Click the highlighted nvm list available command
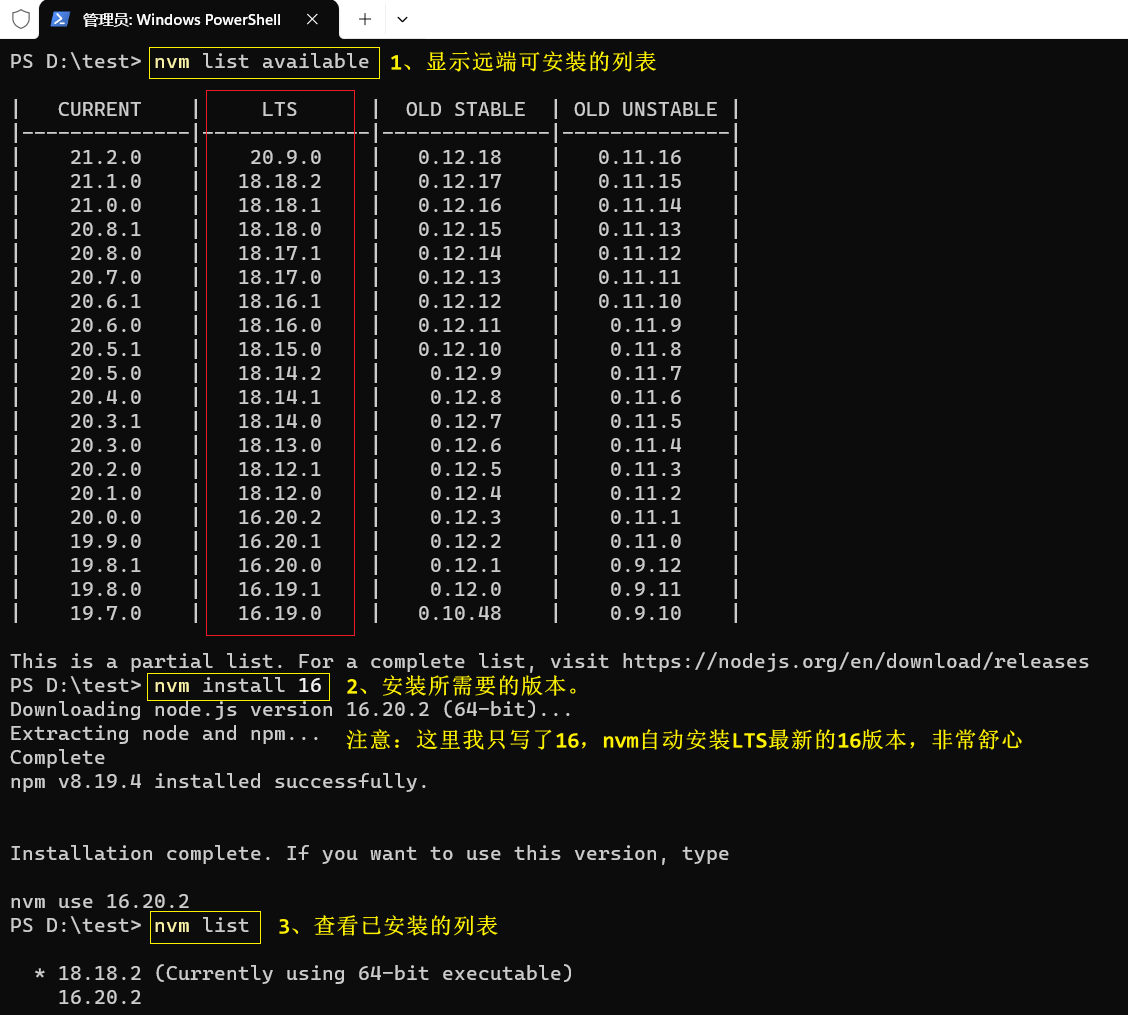The height and width of the screenshot is (1015, 1128). point(263,62)
